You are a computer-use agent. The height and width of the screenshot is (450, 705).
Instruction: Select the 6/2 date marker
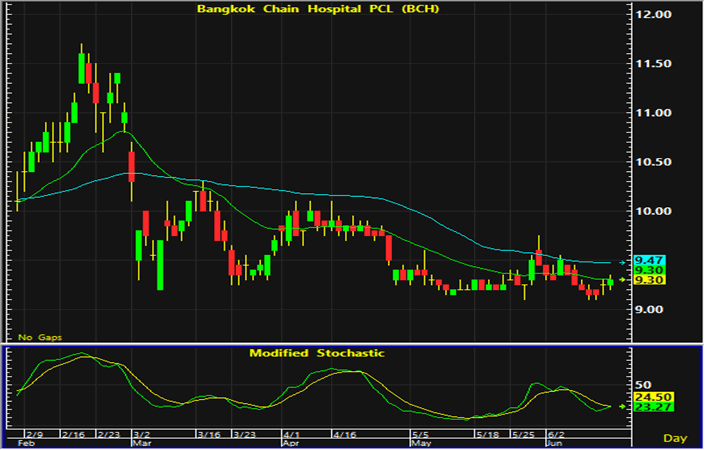[x=556, y=435]
